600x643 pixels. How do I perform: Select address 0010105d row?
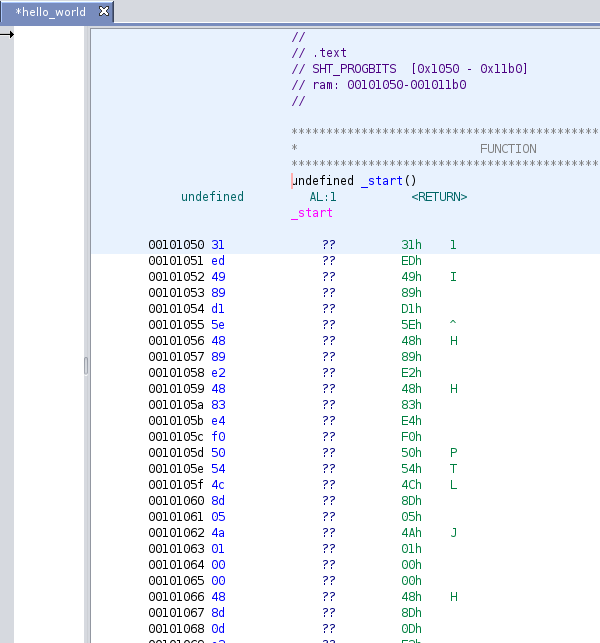(176, 453)
